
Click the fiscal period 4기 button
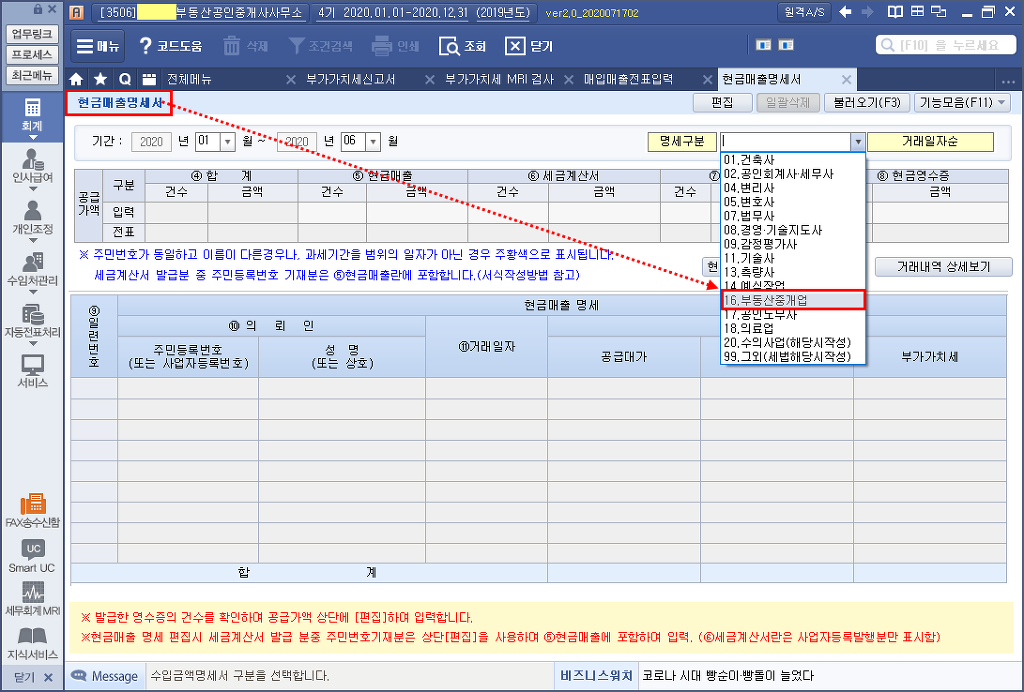pos(424,12)
